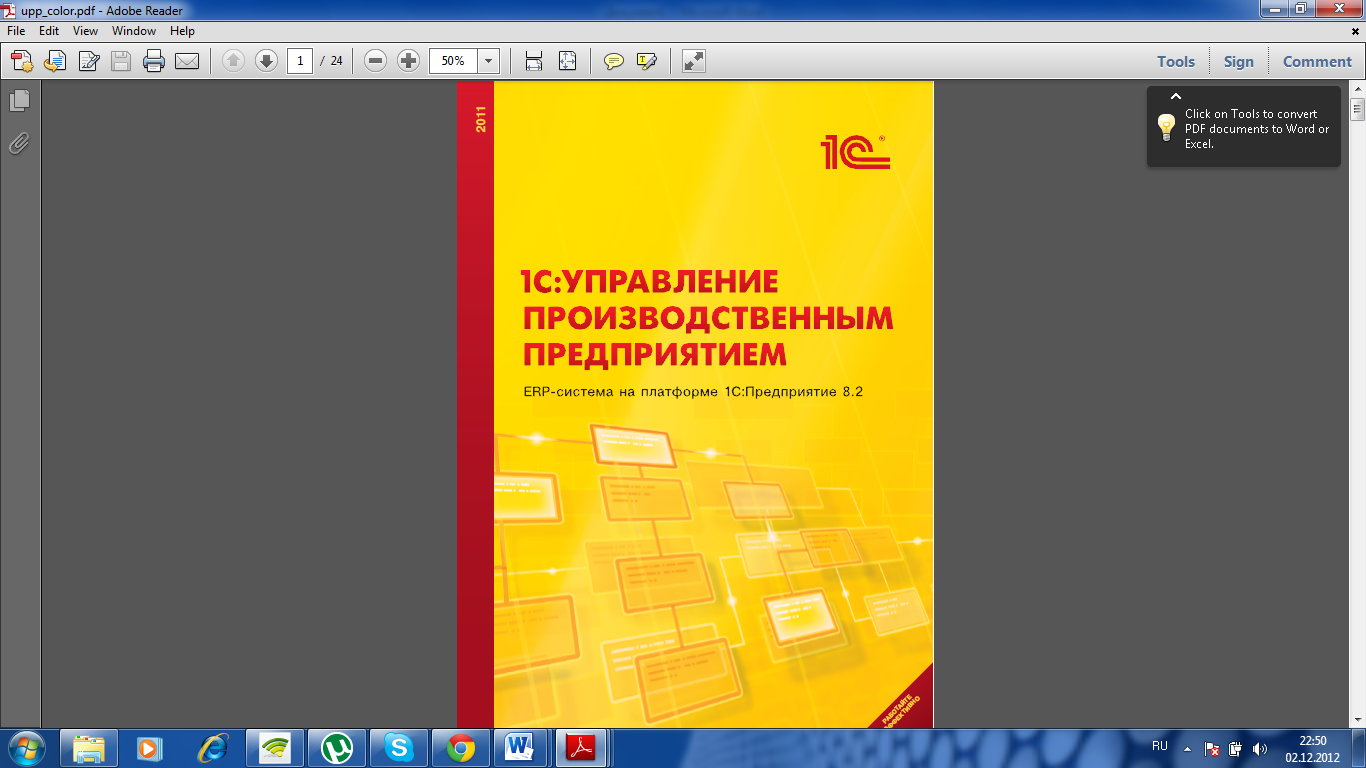Open uTorrent from the taskbar

(x=337, y=747)
